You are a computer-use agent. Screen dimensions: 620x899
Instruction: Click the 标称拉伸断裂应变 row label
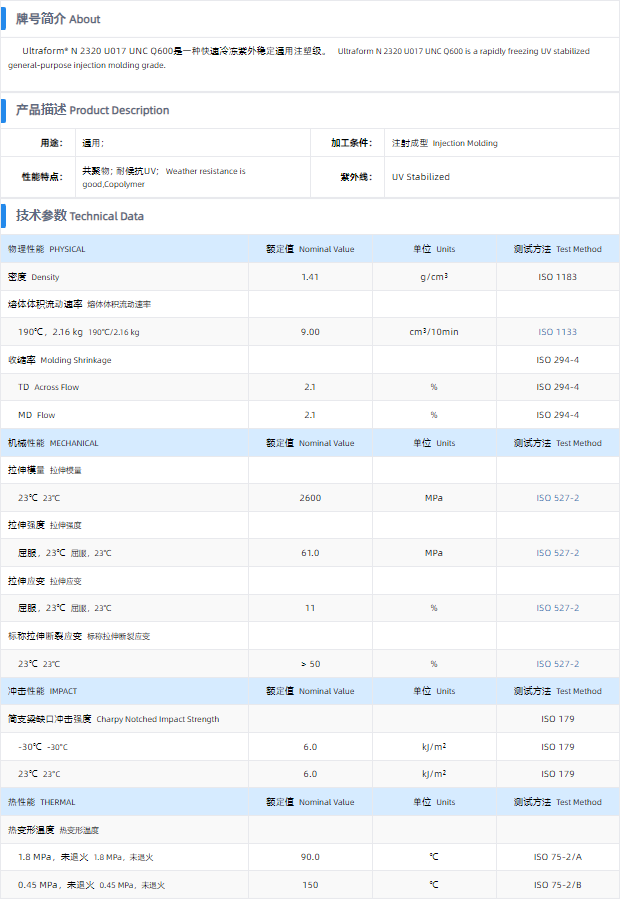tap(79, 636)
